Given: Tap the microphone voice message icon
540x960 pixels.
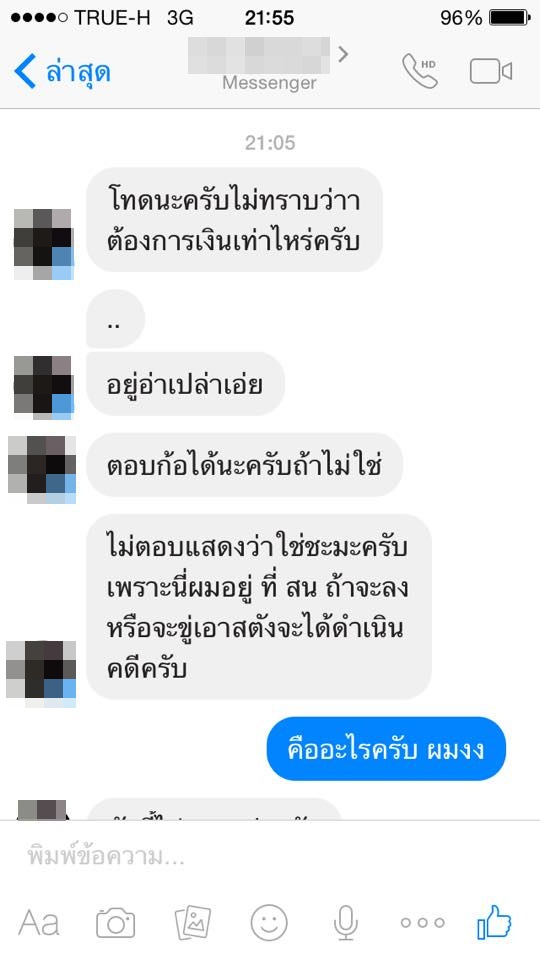Looking at the screenshot, I should pyautogui.click(x=346, y=922).
